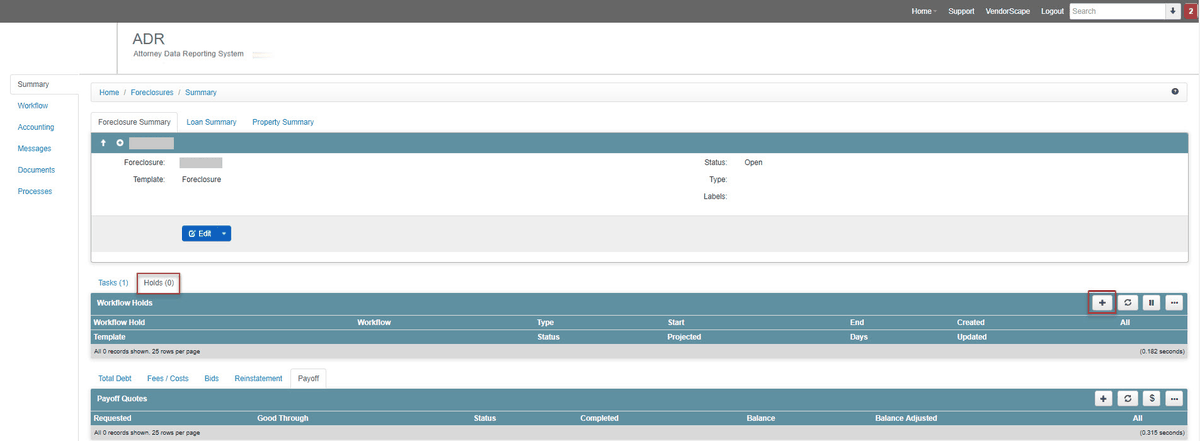This screenshot has width=1200, height=441.
Task: Sort by Workflow Hold column header
Action: pos(119,323)
